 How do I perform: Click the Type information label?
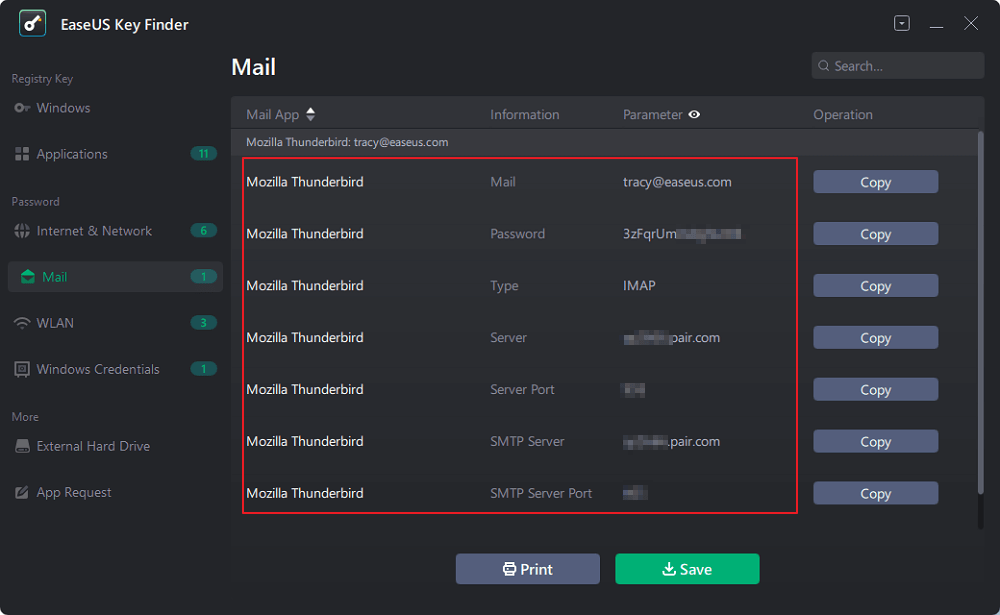pos(504,286)
